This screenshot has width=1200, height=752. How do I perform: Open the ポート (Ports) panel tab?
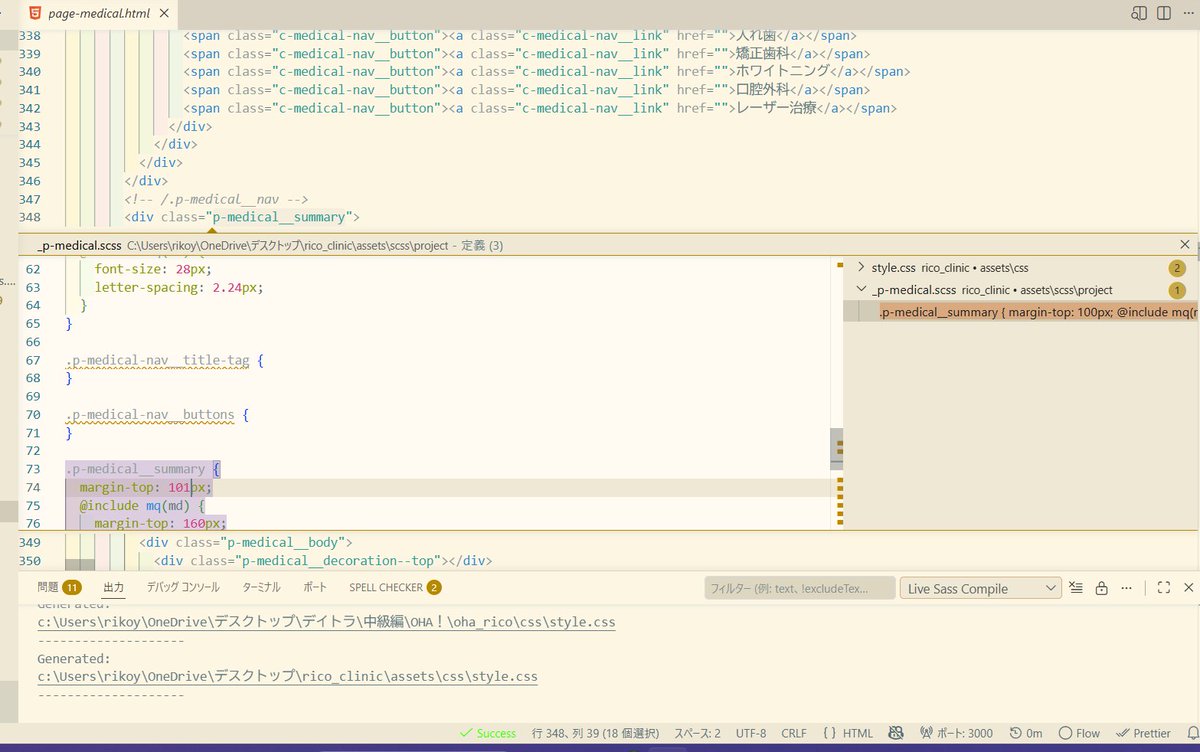[315, 587]
